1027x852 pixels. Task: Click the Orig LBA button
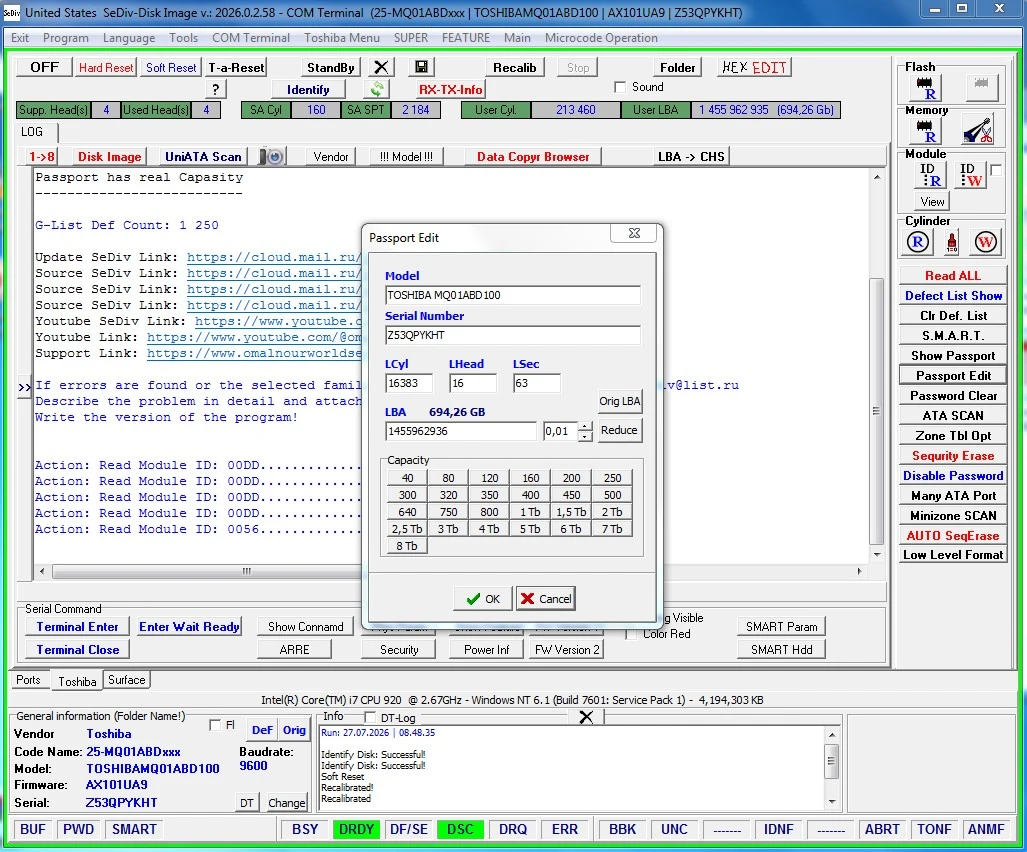click(620, 401)
